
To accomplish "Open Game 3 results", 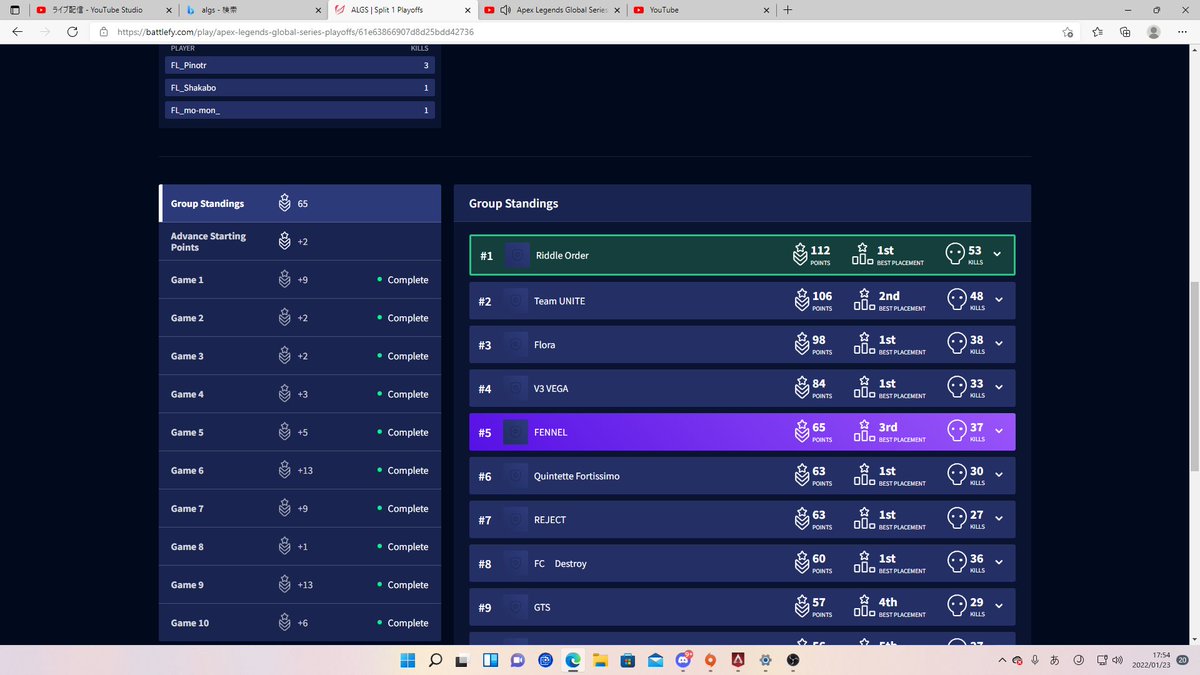I will 300,356.
